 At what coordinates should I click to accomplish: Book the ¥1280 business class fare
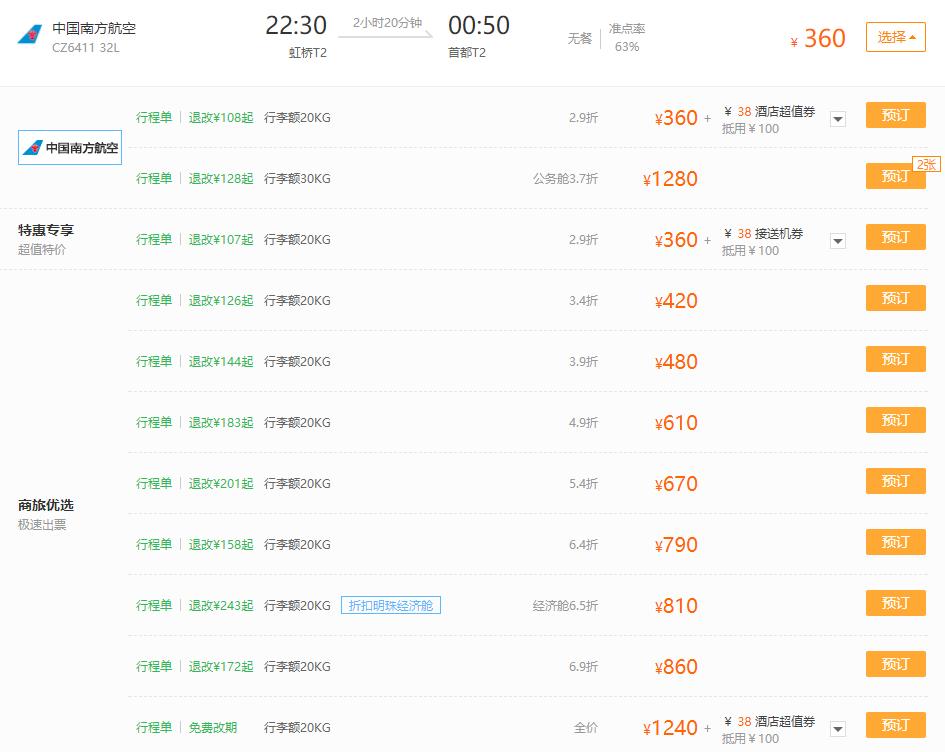point(894,175)
